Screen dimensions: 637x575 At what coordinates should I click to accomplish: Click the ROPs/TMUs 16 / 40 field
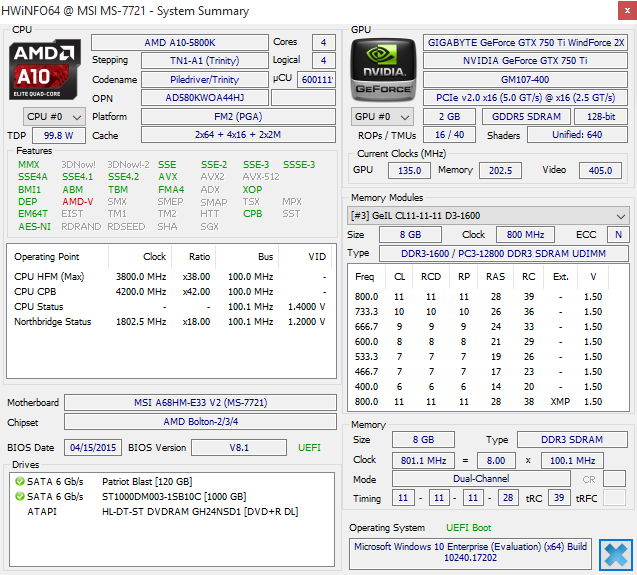pyautogui.click(x=449, y=135)
